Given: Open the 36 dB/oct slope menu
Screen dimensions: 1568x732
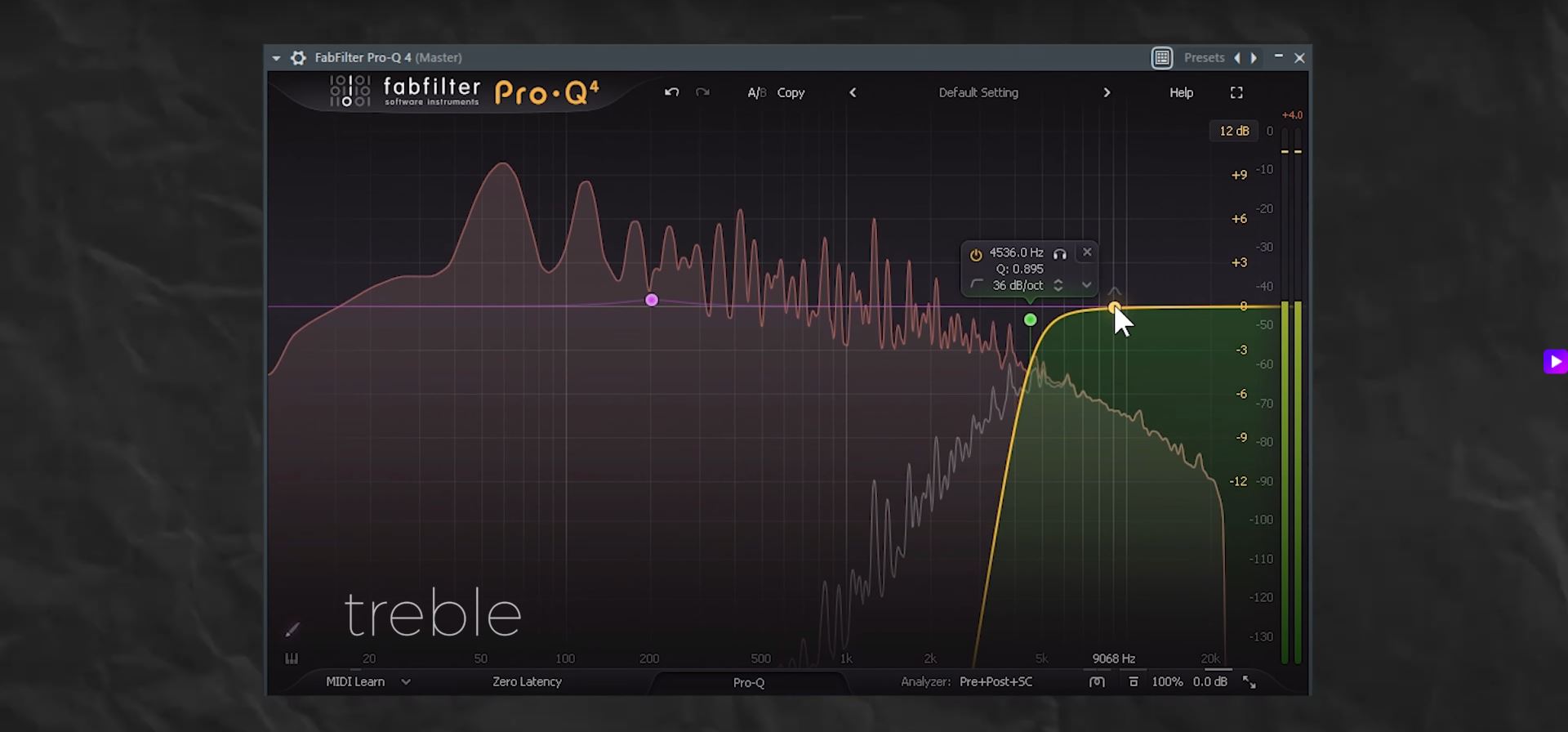Looking at the screenshot, I should (1018, 285).
